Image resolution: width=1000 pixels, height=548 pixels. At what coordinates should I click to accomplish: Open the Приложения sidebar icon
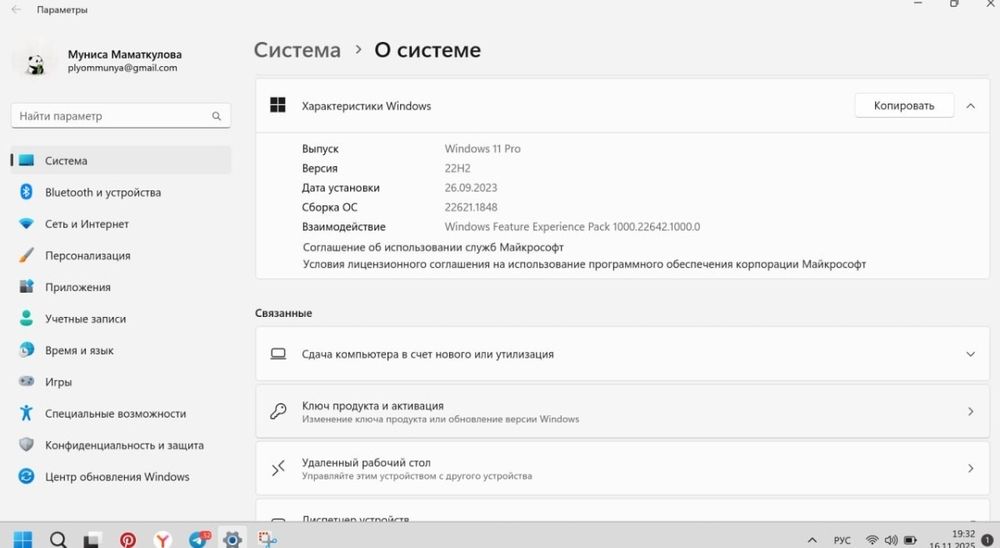coord(26,286)
